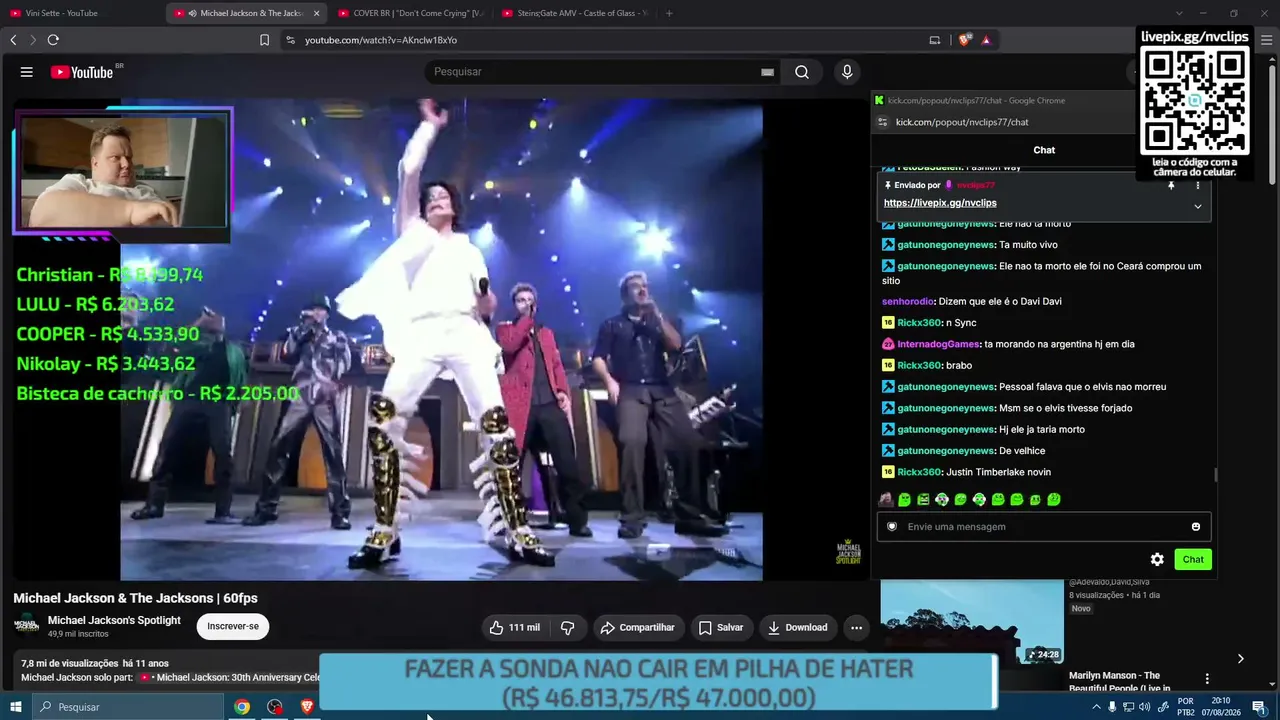The width and height of the screenshot is (1280, 720).
Task: Open chat settings gear icon
Action: coord(1157,560)
